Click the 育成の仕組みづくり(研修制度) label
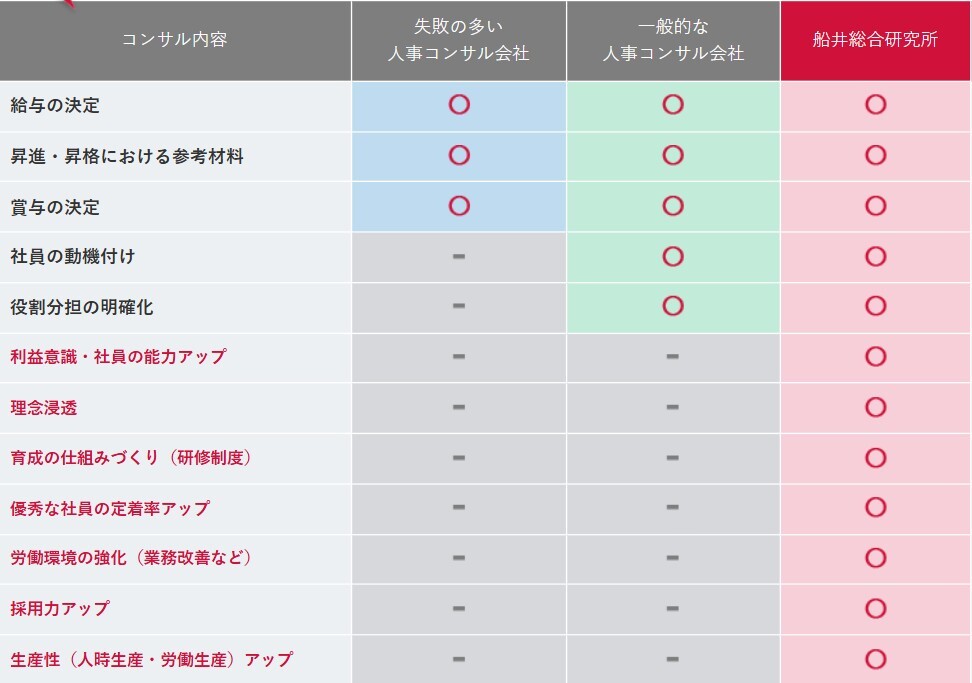The width and height of the screenshot is (972, 683). point(130,457)
